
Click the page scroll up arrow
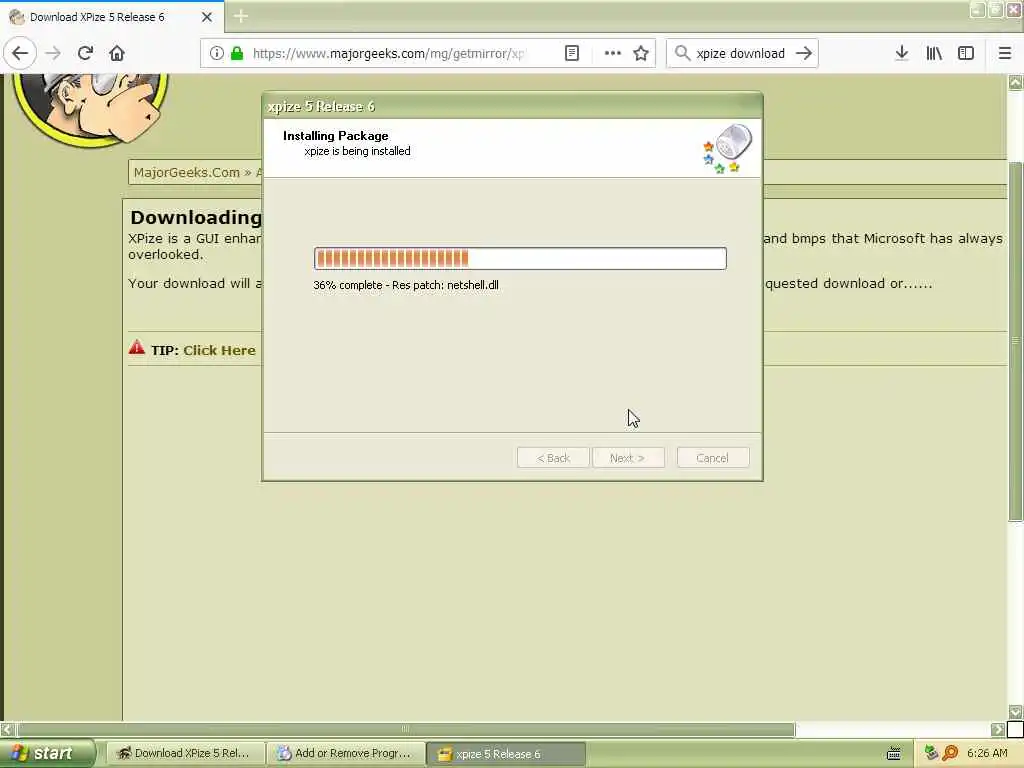click(1015, 83)
